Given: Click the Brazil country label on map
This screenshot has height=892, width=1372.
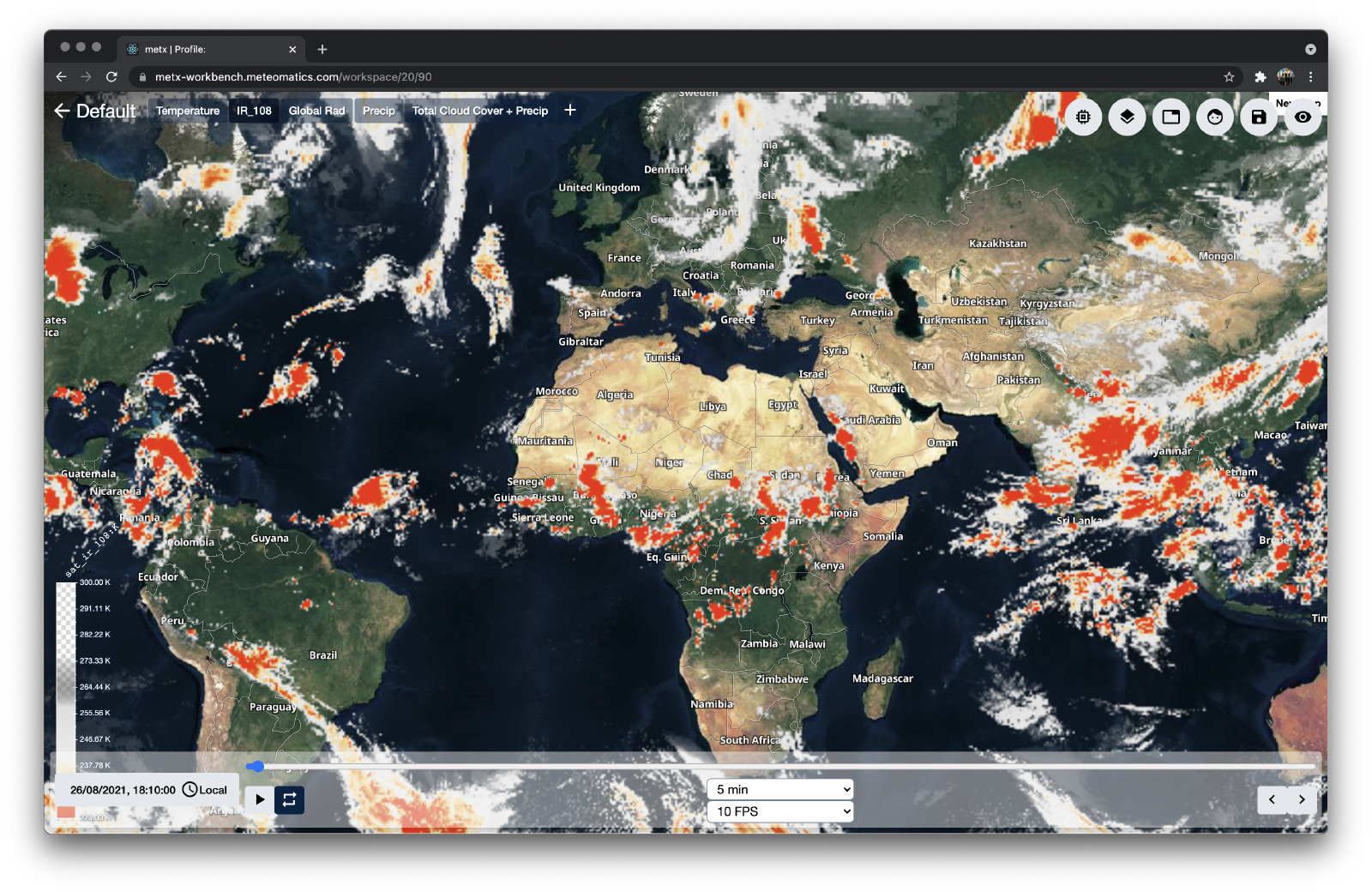Looking at the screenshot, I should tap(323, 655).
